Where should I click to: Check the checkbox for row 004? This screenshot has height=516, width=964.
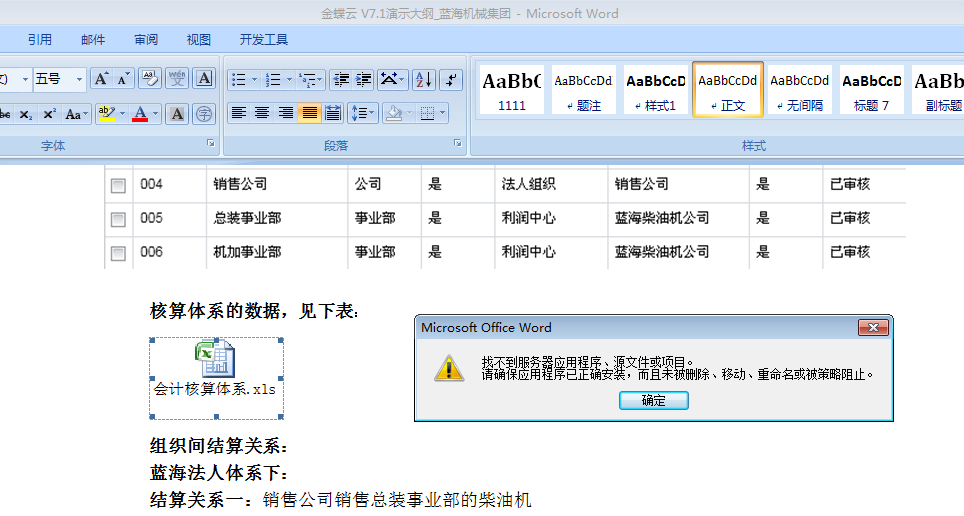tap(118, 185)
